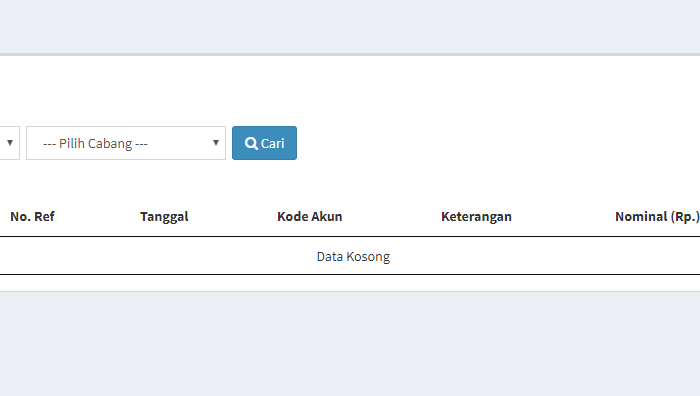Click the gray header area above the panel
Image resolution: width=700 pixels, height=396 pixels.
(350, 26)
